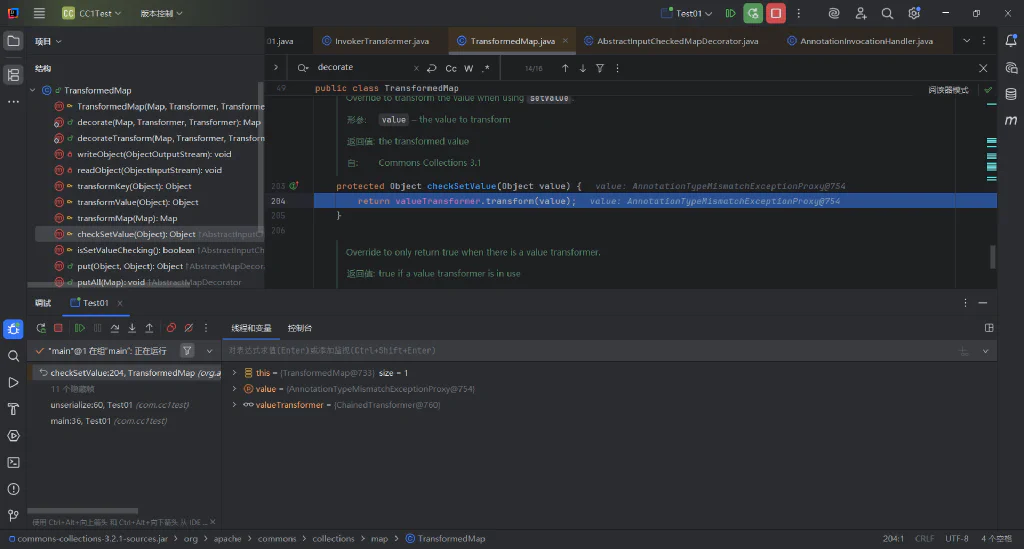1024x549 pixels.
Task: Switch to InvokerTransformer.java tab
Action: 376,40
